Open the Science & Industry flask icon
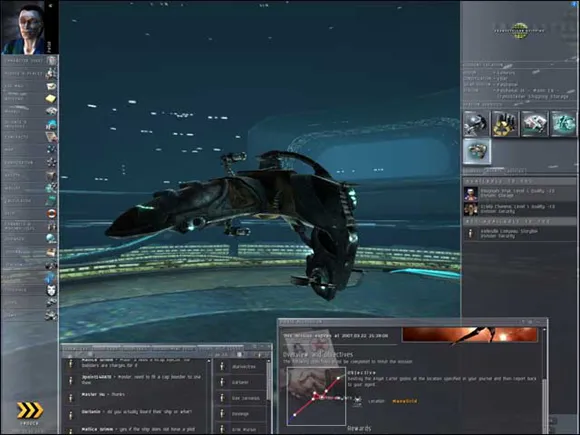 [51, 124]
